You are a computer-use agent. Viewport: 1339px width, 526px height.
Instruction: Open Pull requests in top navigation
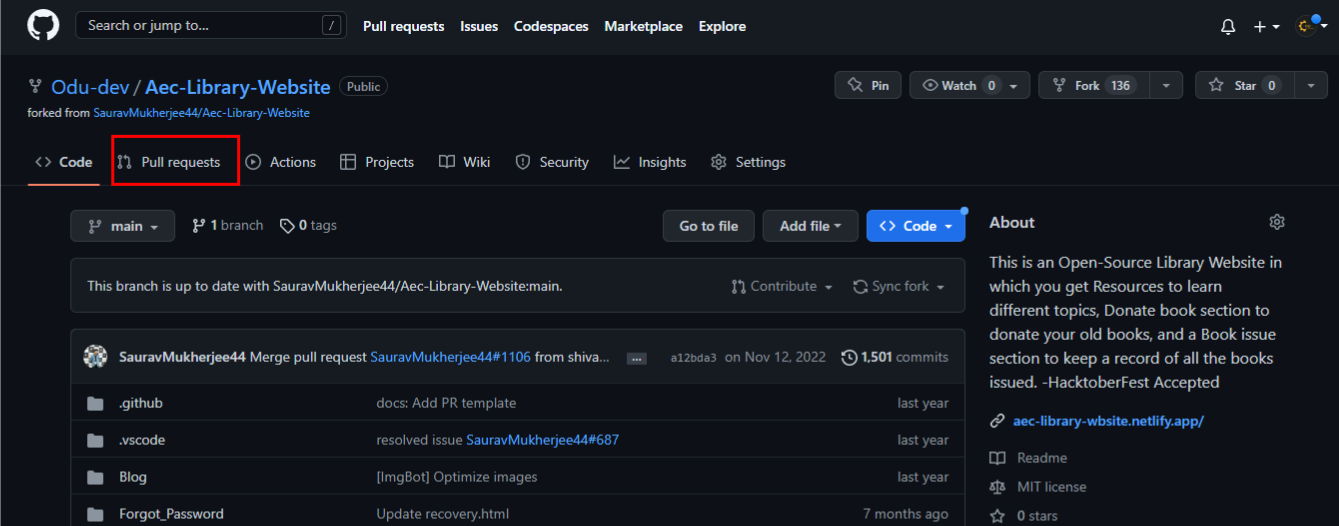403,26
